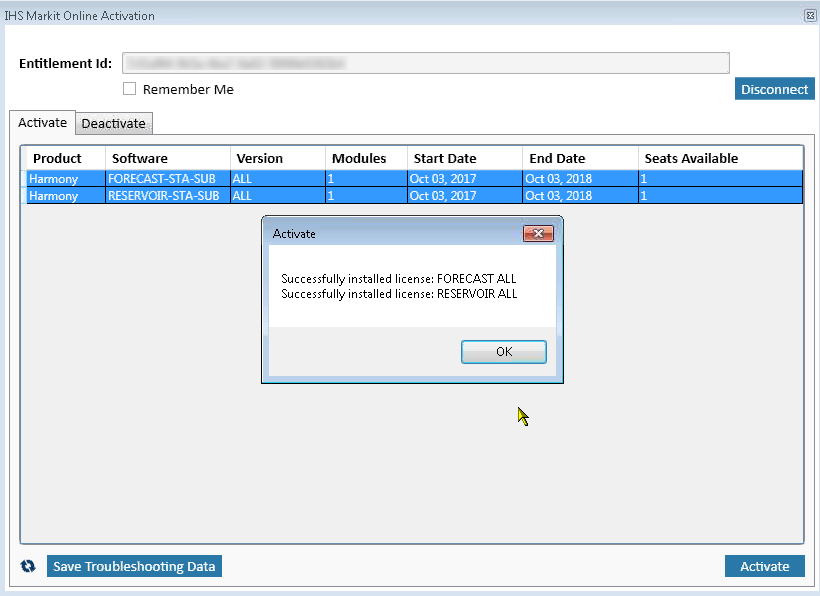820x596 pixels.
Task: Select the FORECAST-STA-SUB software cell
Action: pyautogui.click(x=168, y=179)
